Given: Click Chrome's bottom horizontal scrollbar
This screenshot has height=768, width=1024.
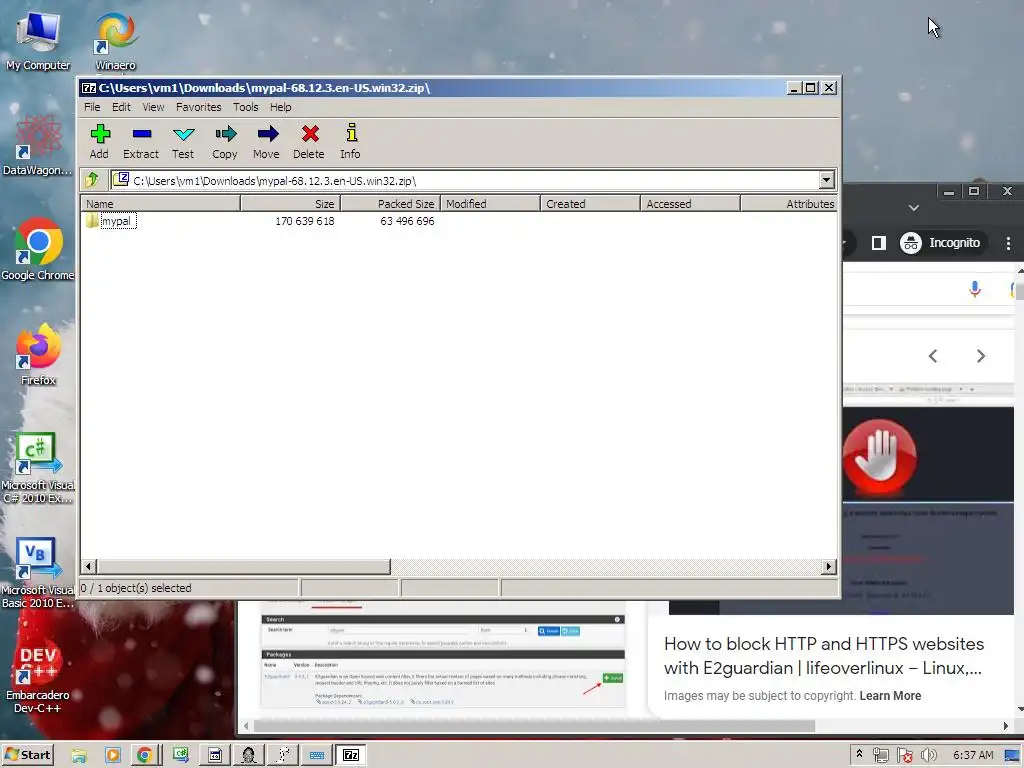Looking at the screenshot, I should [534, 726].
